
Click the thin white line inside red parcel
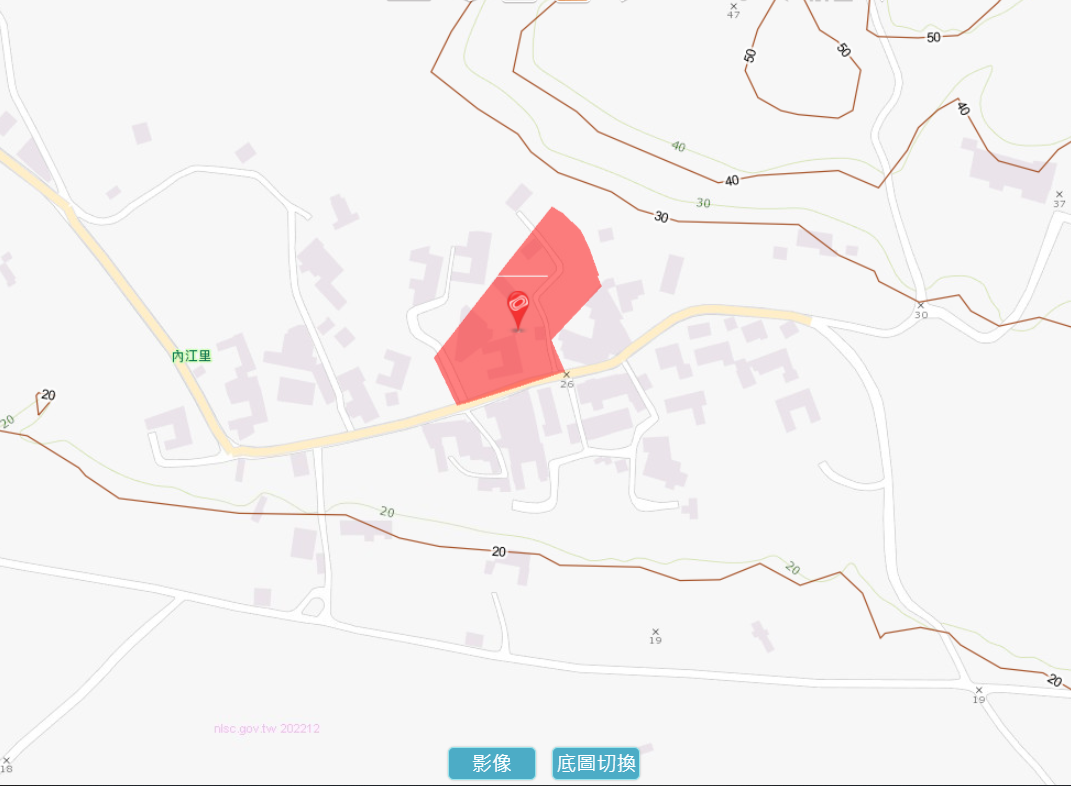(x=523, y=276)
